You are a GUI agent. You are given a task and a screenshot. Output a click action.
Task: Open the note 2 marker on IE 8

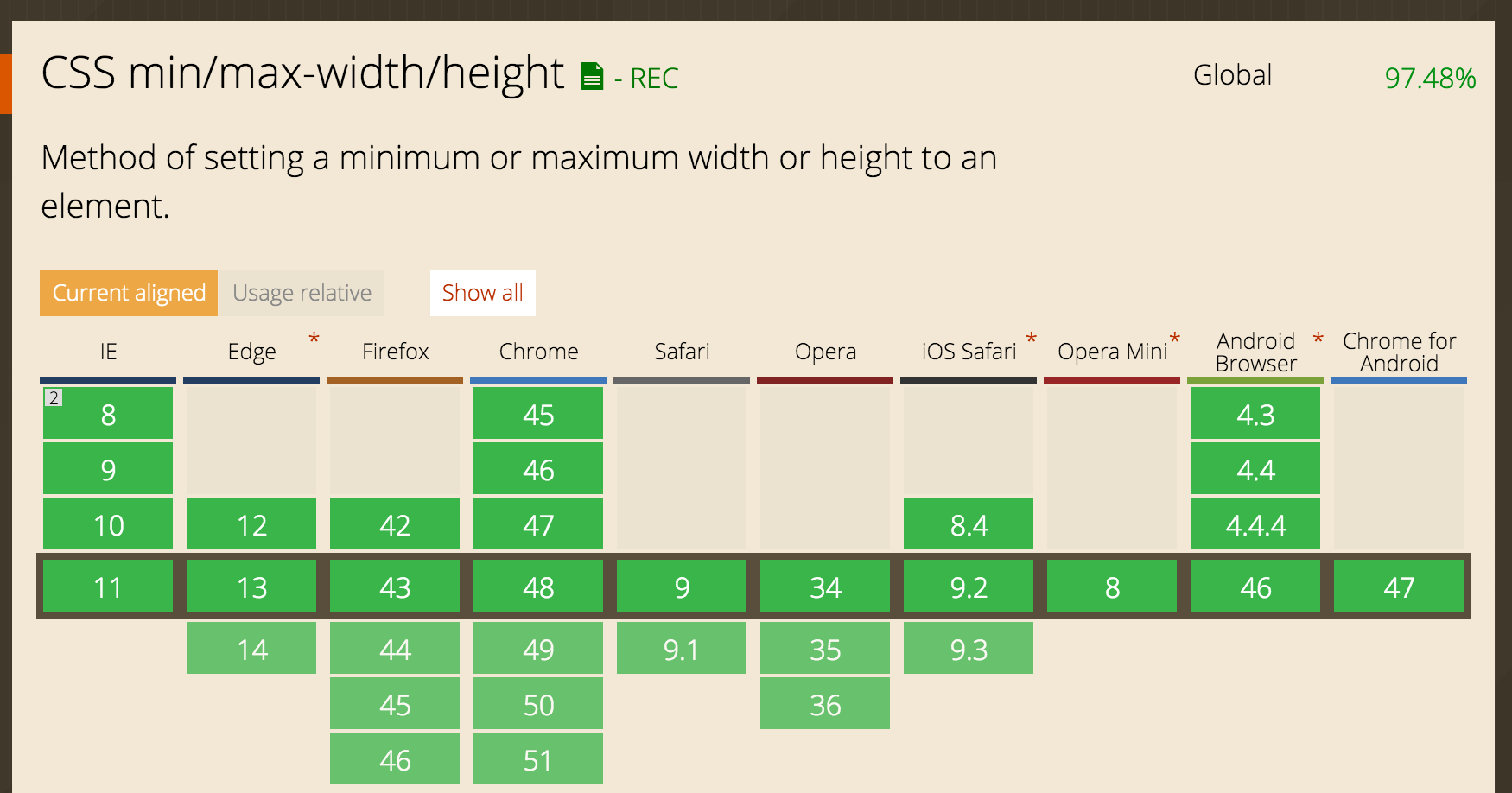54,398
